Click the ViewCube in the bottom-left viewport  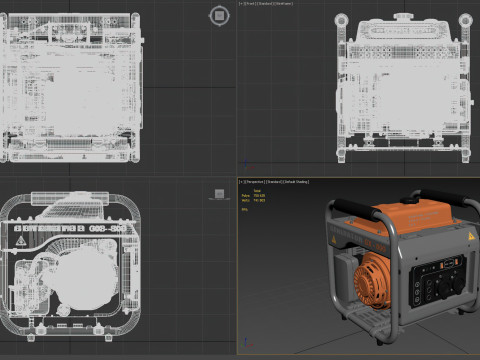(x=219, y=194)
